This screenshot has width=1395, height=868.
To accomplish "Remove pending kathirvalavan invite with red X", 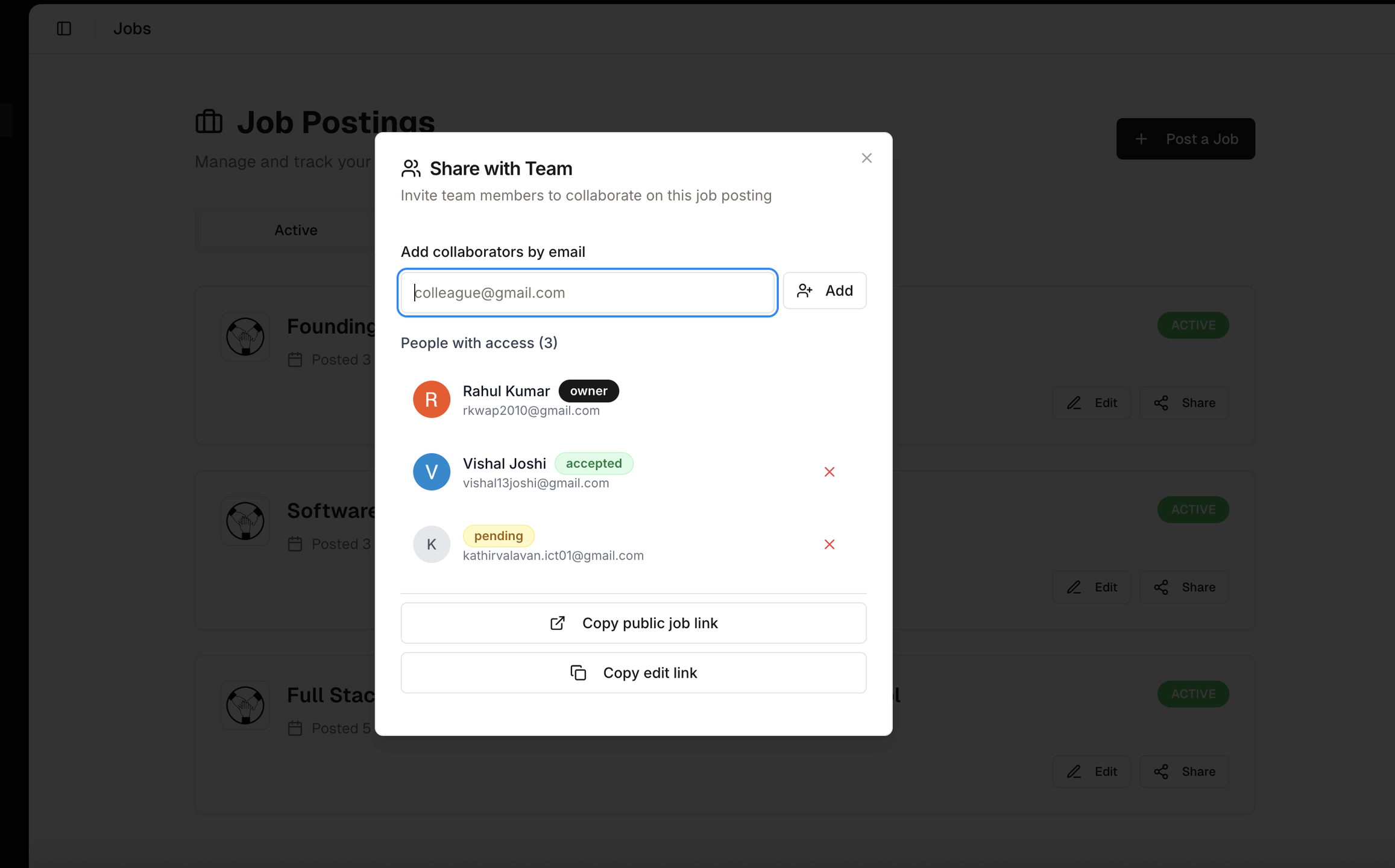I will [x=829, y=544].
